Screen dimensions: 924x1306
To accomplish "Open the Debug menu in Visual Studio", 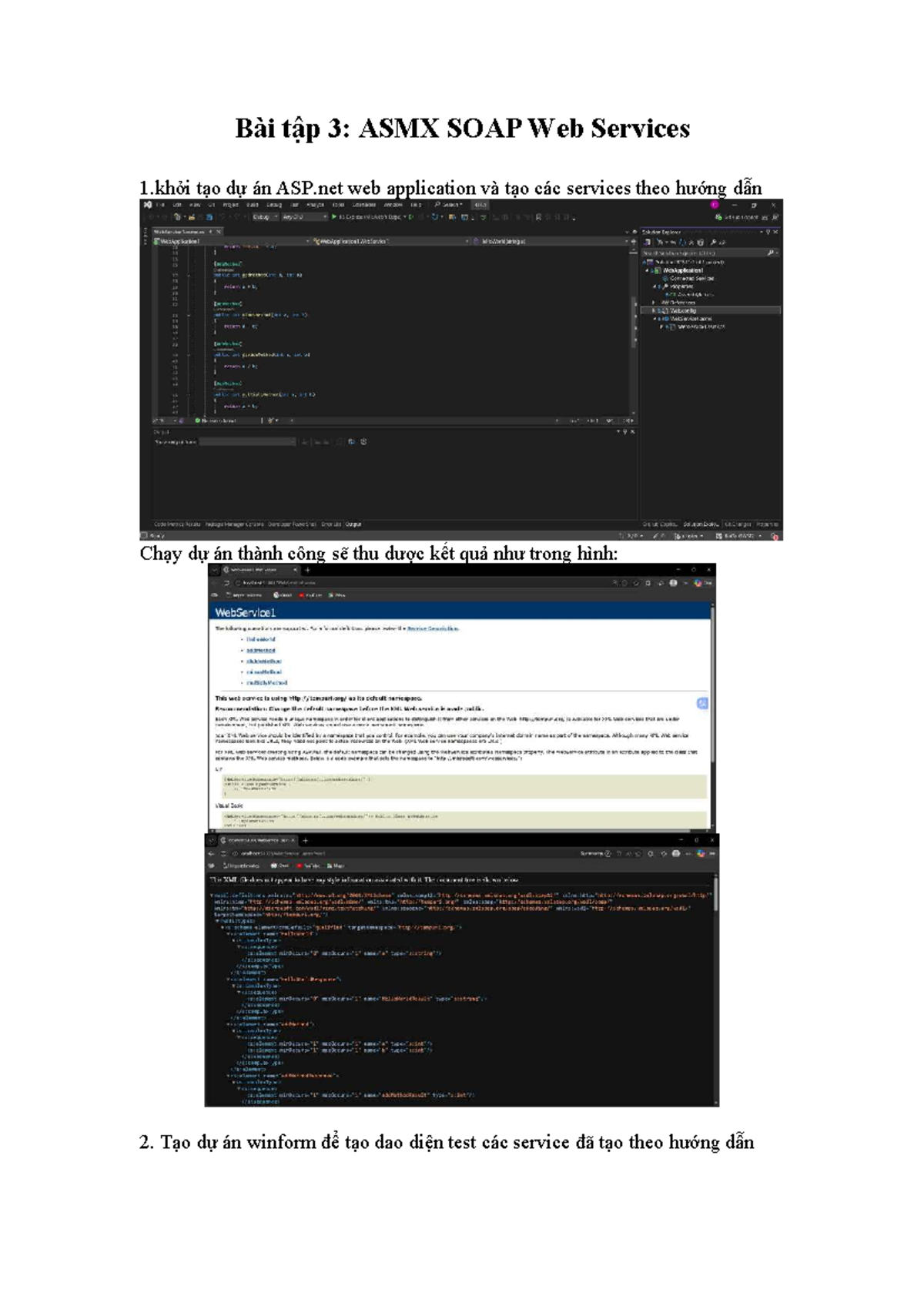I will click(274, 205).
